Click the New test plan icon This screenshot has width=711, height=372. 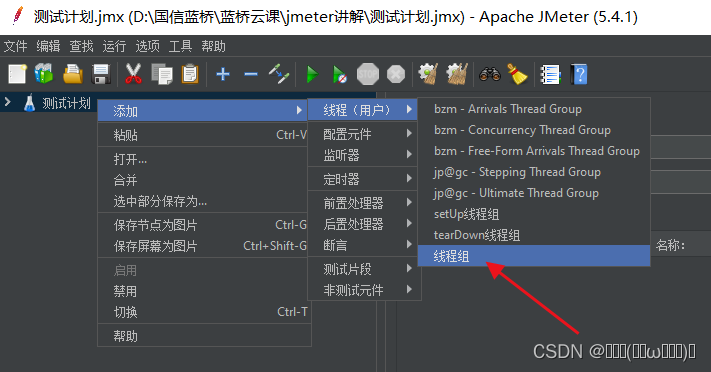[17, 74]
